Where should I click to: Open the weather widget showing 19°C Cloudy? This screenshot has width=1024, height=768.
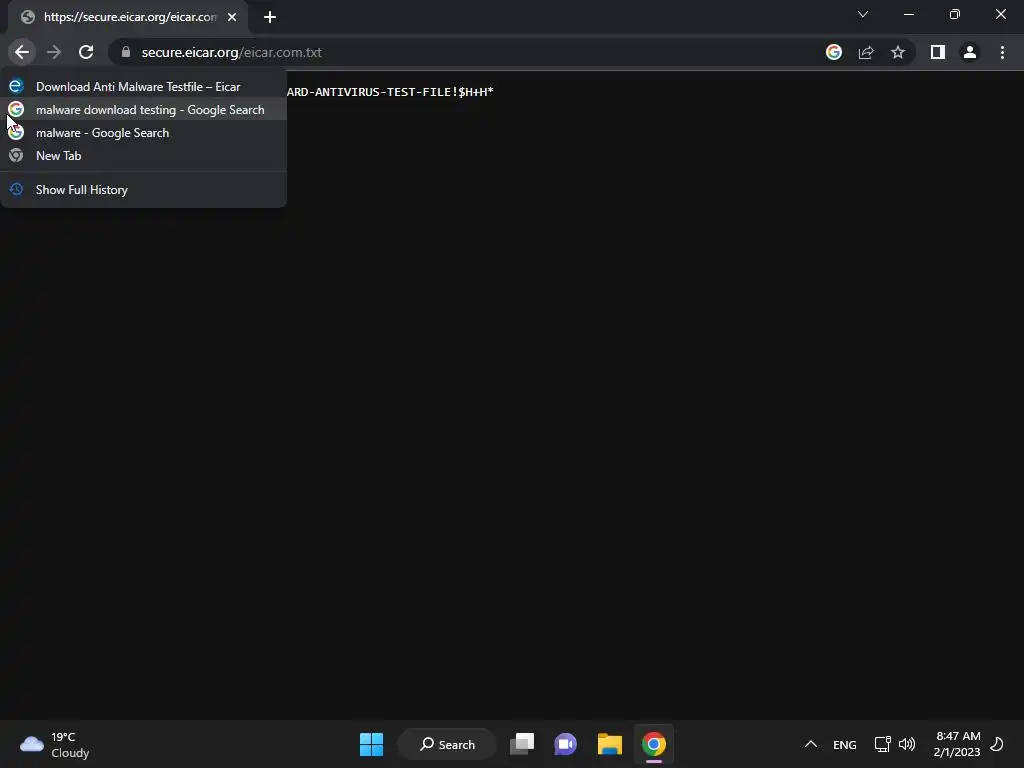55,744
